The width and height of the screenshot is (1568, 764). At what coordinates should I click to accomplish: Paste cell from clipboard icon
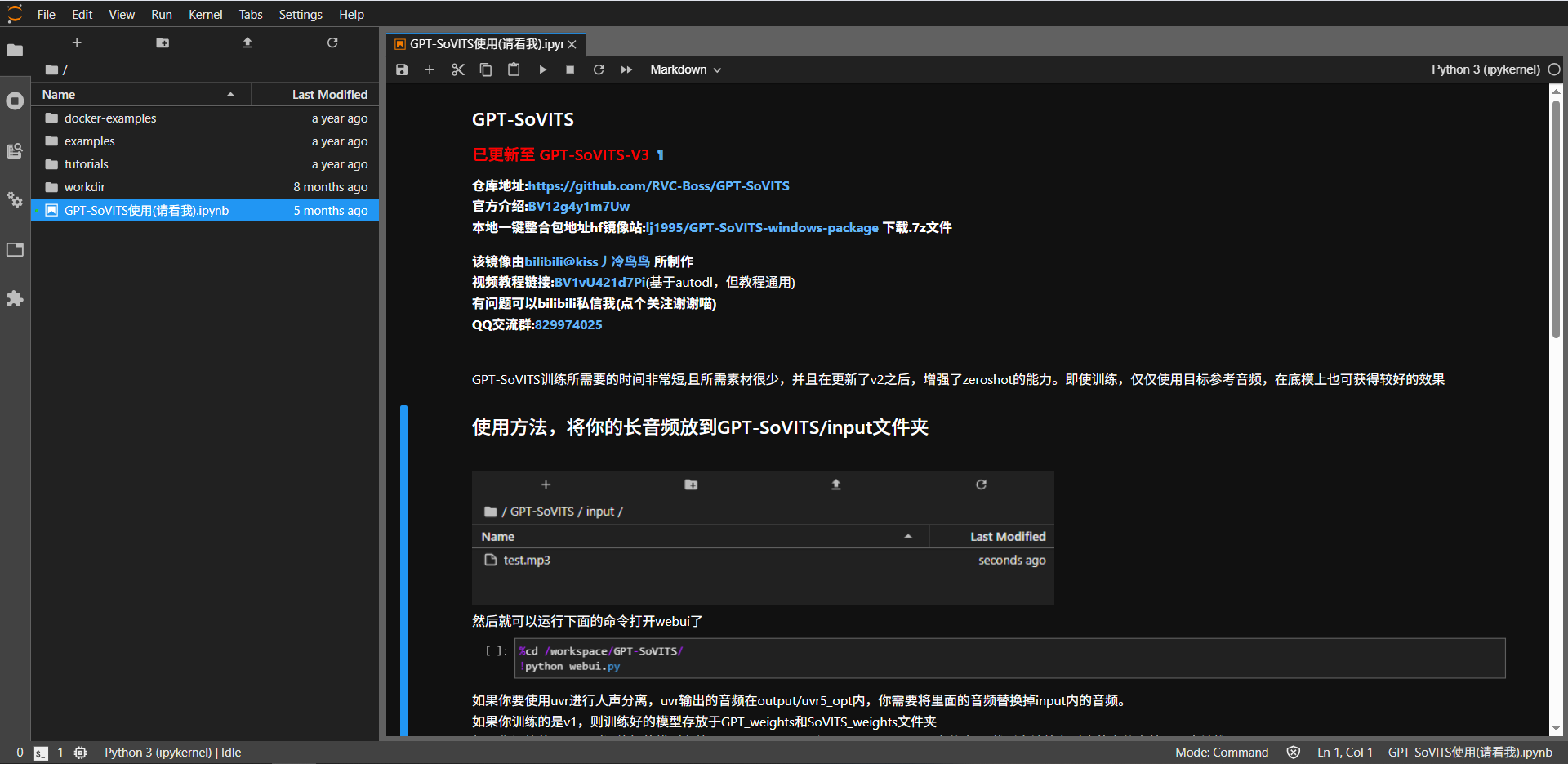coord(514,69)
